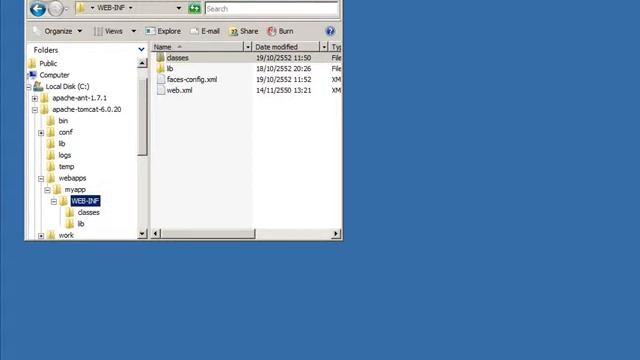The image size is (640, 360).
Task: Click into the Search box
Action: [x=272, y=9]
